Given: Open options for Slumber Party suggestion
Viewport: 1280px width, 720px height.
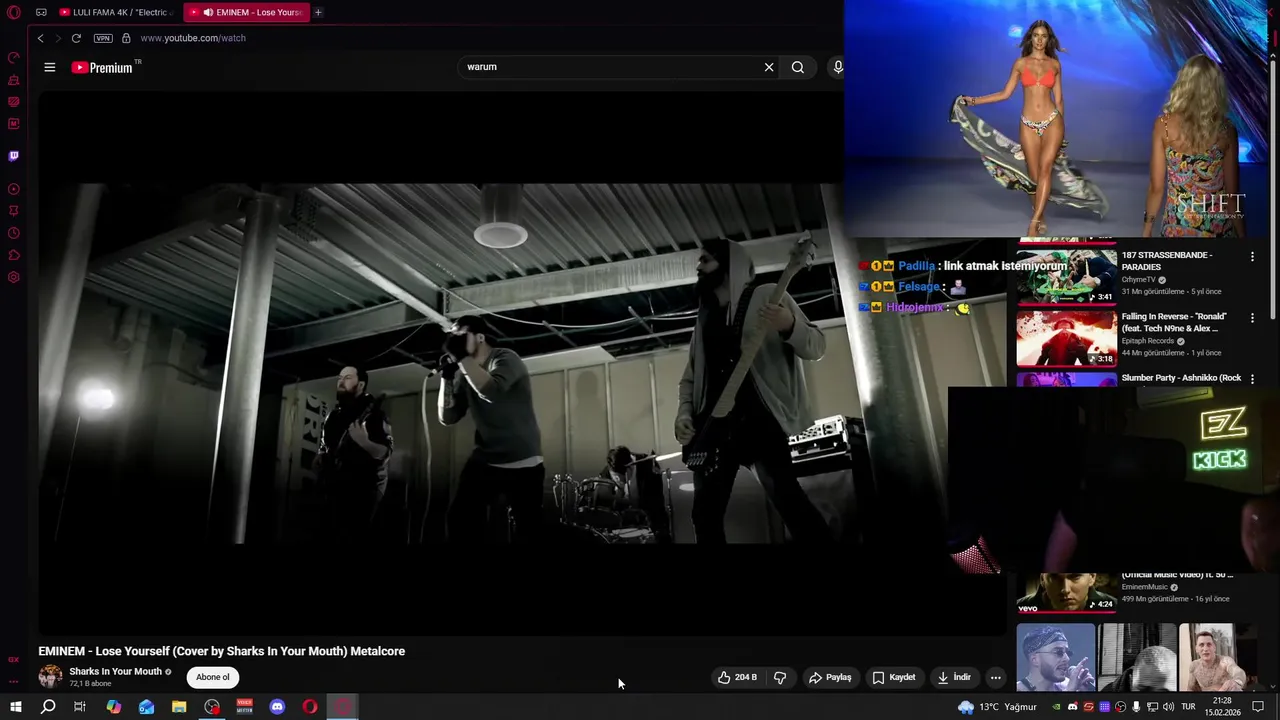Looking at the screenshot, I should 1252,379.
